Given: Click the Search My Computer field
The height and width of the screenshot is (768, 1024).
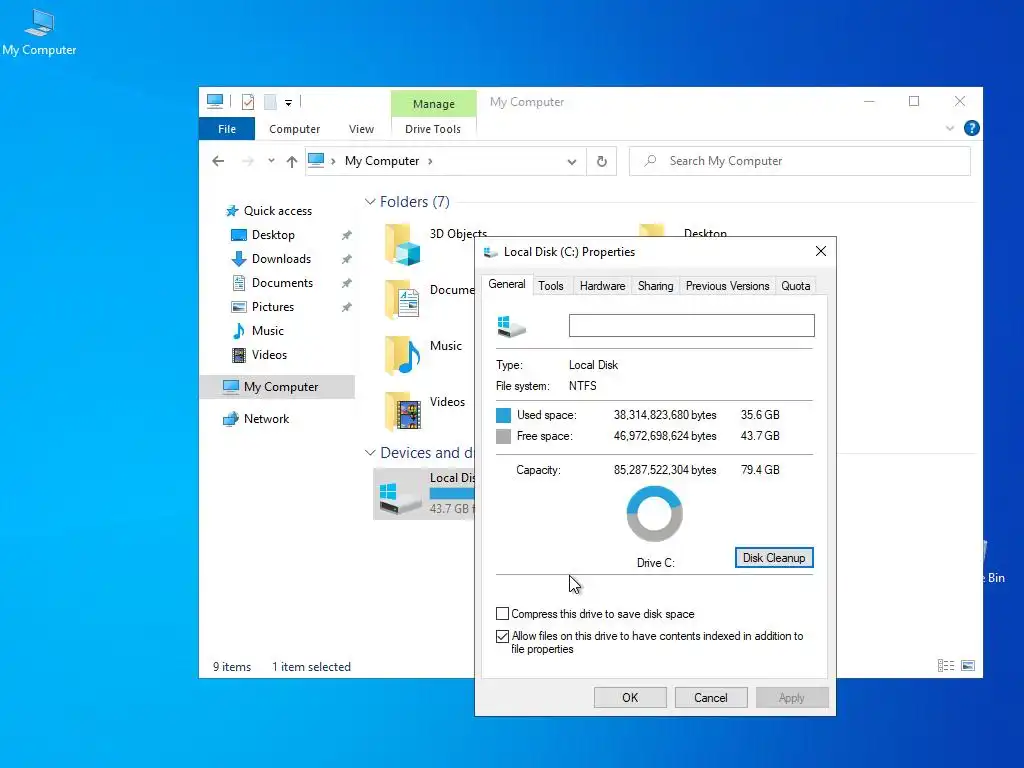Looking at the screenshot, I should [x=799, y=161].
